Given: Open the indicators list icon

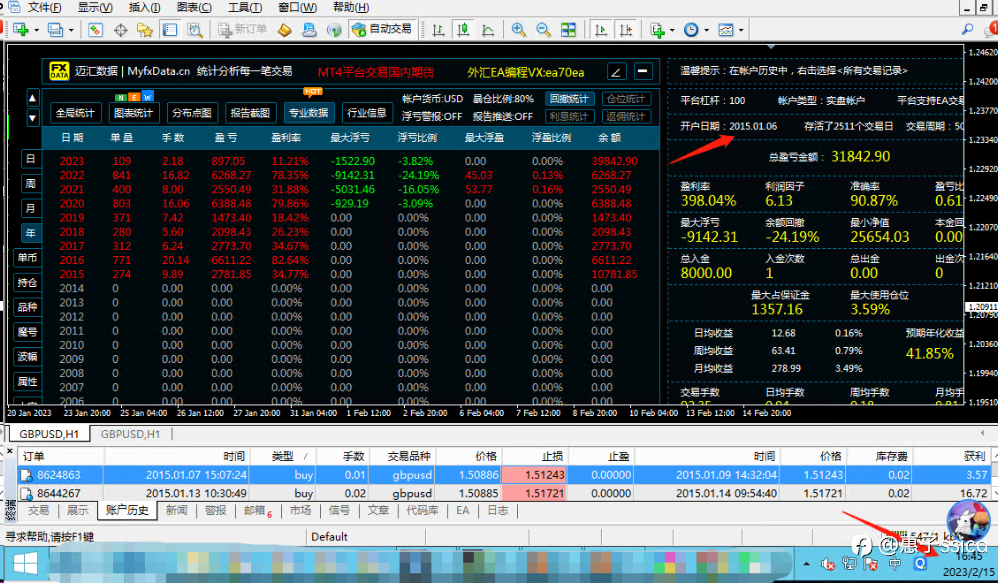Looking at the screenshot, I should [x=657, y=29].
